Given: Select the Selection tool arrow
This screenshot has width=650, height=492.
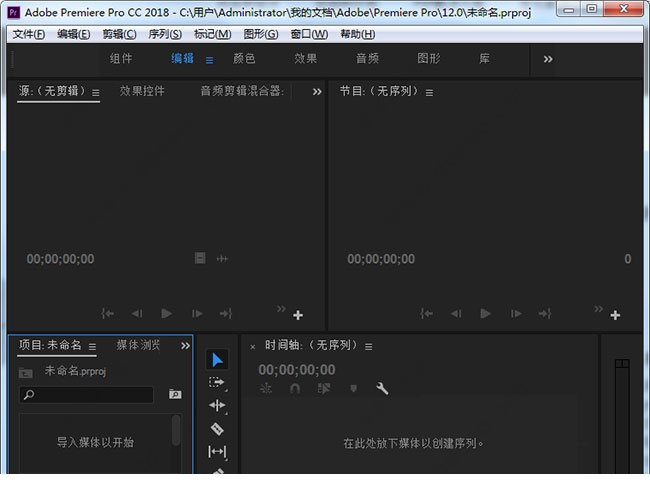Looking at the screenshot, I should pos(217,359).
